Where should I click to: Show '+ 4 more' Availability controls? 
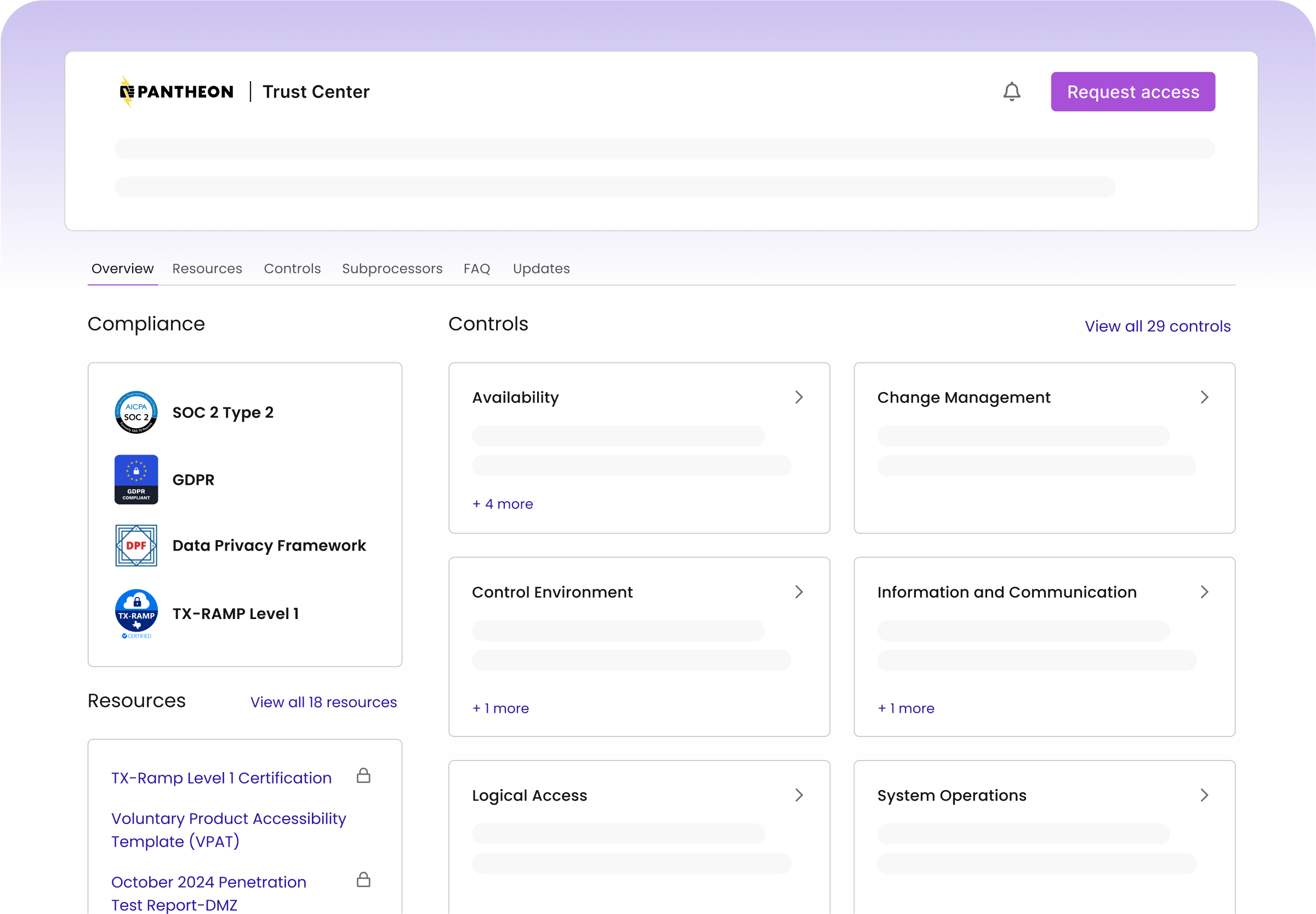coord(503,504)
